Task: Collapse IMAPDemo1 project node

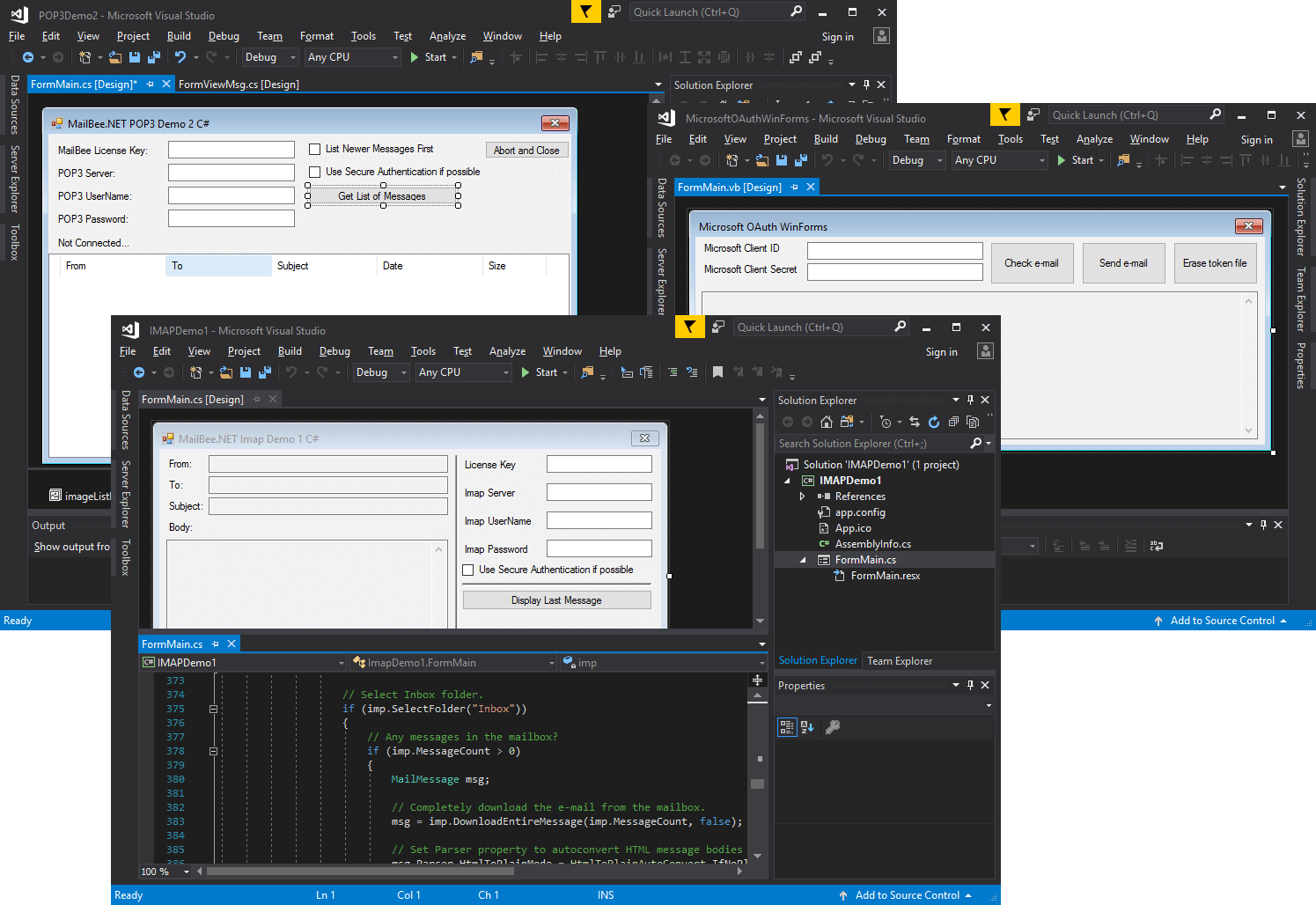Action: click(787, 481)
